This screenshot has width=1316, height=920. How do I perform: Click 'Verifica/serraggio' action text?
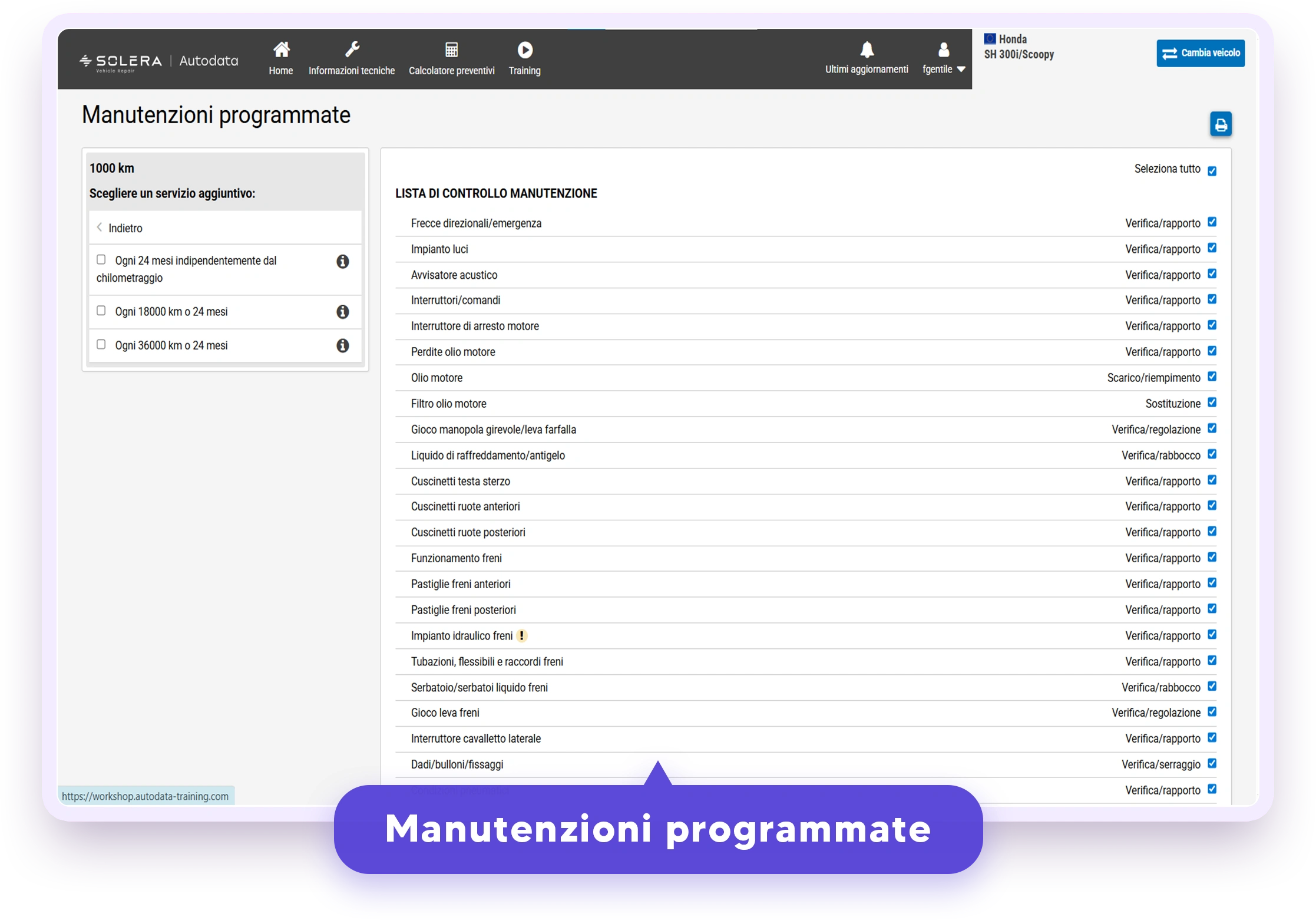(x=1161, y=764)
